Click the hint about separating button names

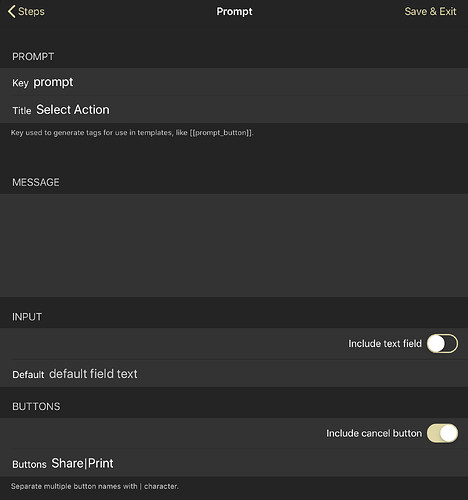point(95,486)
